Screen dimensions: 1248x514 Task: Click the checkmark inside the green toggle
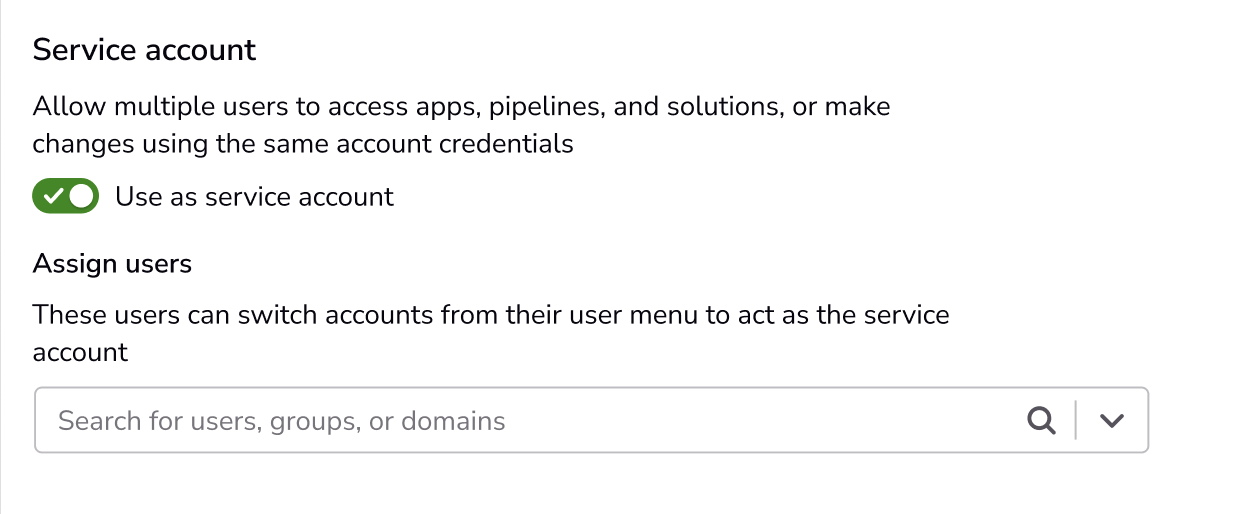[54, 196]
